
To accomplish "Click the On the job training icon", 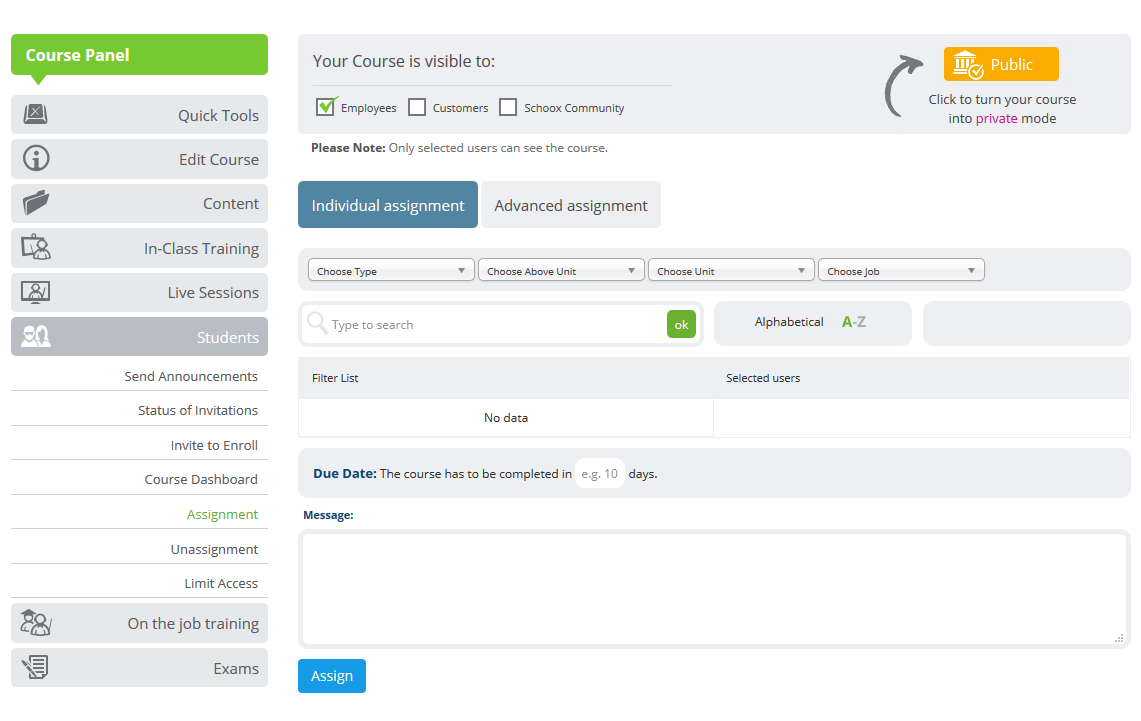I will [36, 623].
